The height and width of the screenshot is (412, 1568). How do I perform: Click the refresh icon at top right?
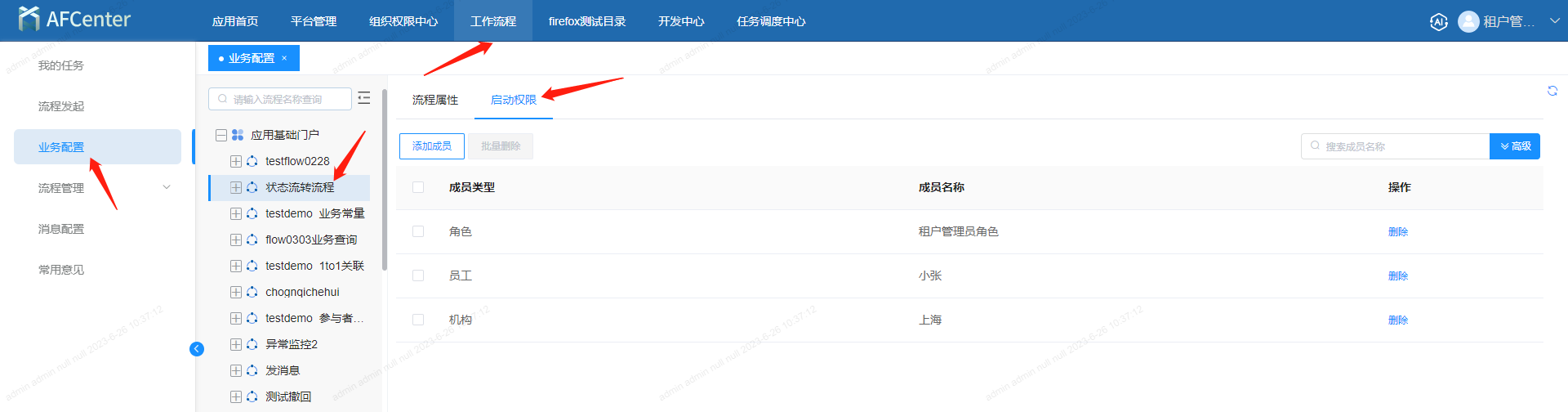click(1552, 91)
